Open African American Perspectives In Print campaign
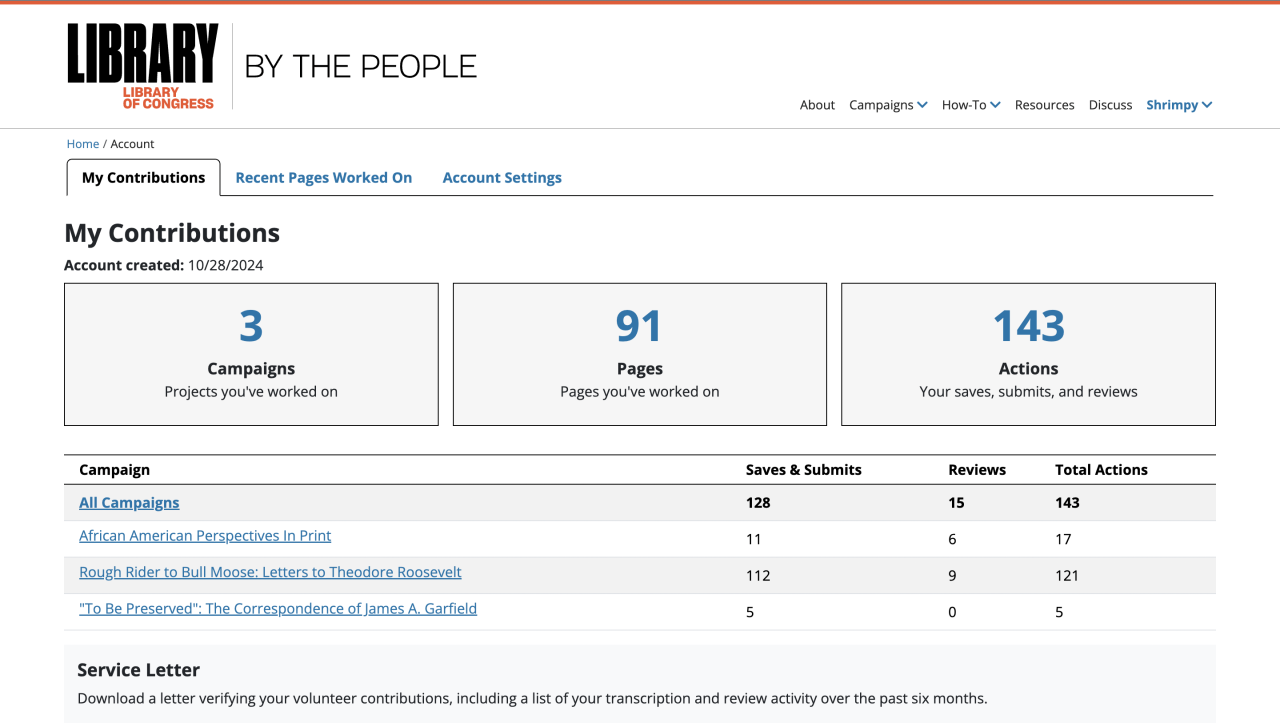The width and height of the screenshot is (1280, 723). 205,536
